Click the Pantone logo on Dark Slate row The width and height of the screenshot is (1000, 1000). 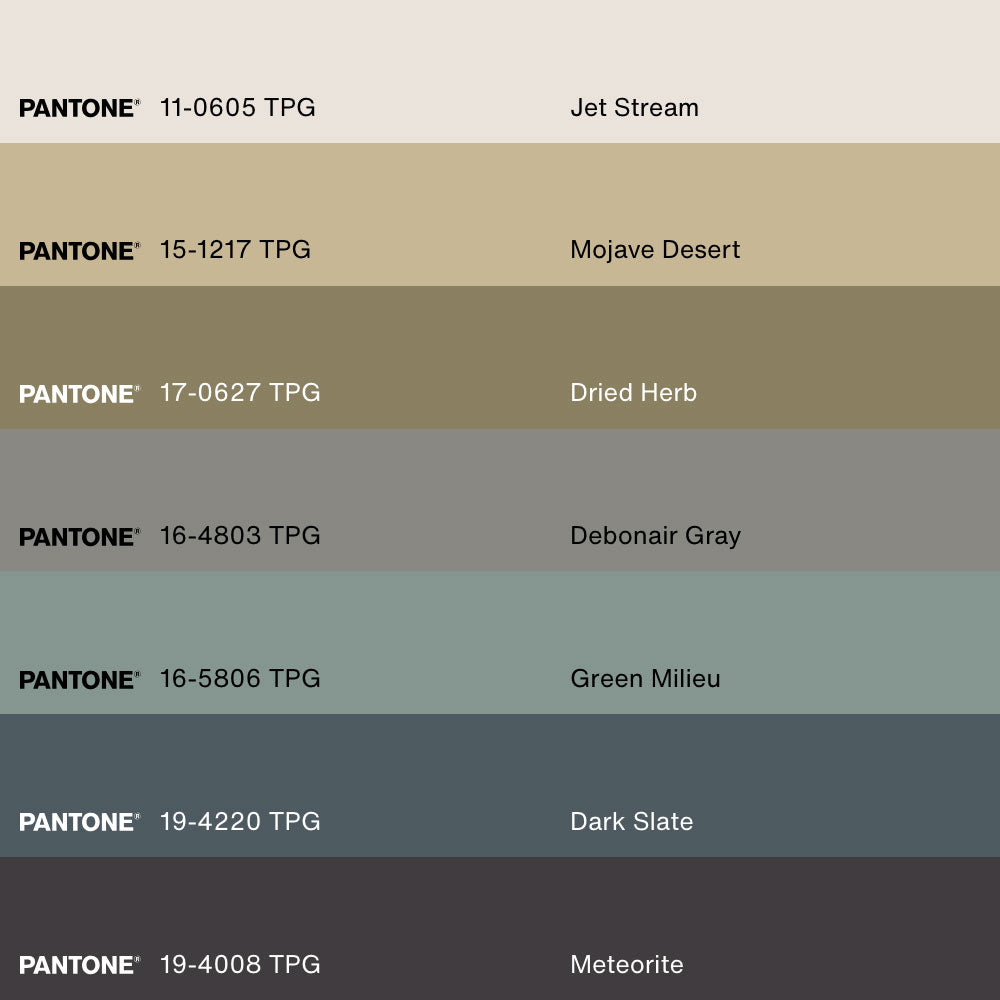pos(79,822)
